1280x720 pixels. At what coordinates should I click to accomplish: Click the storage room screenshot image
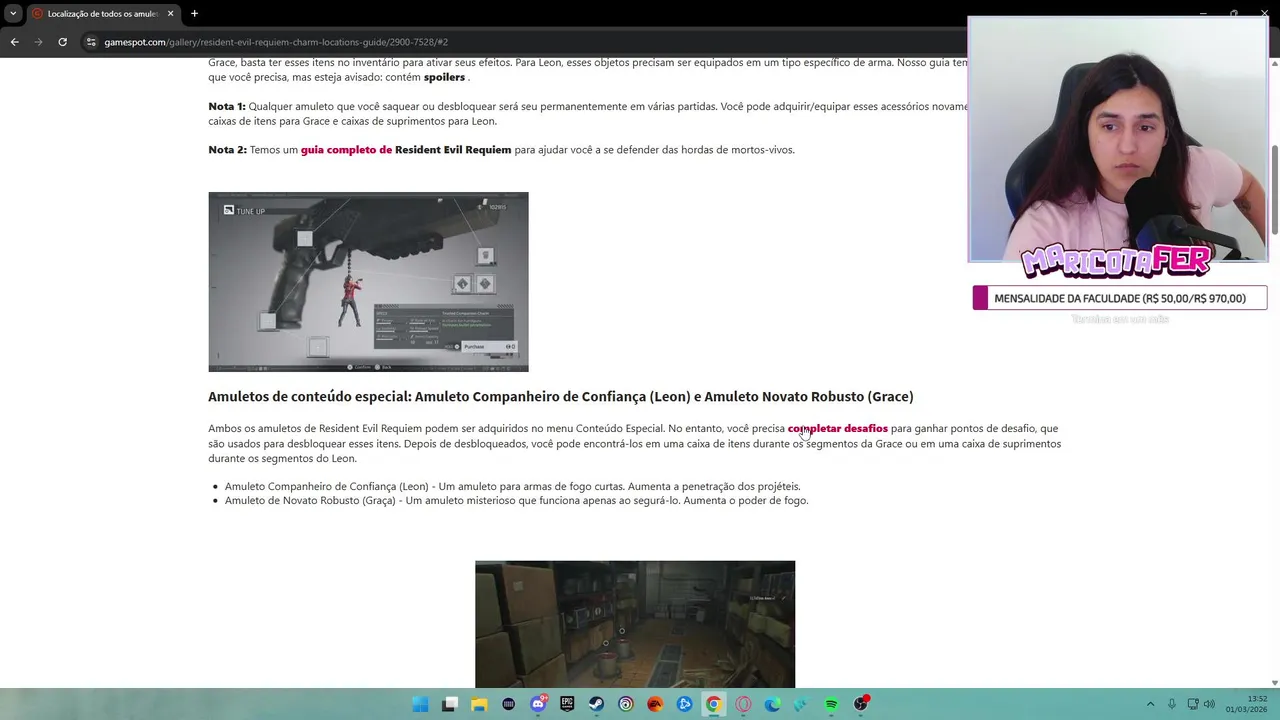(635, 624)
